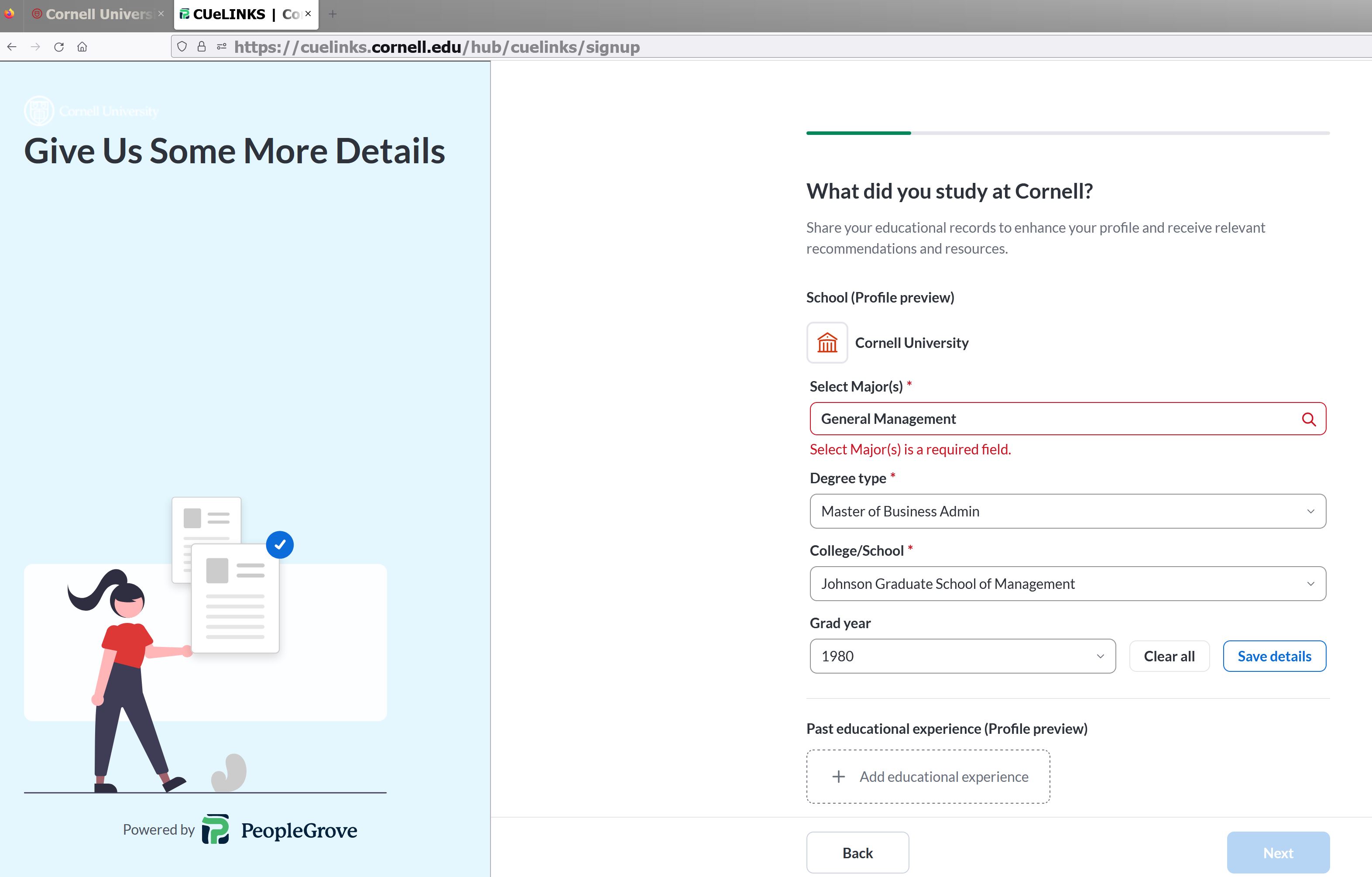This screenshot has height=877, width=1372.
Task: Click the lock icon in the address bar
Action: pos(201,47)
